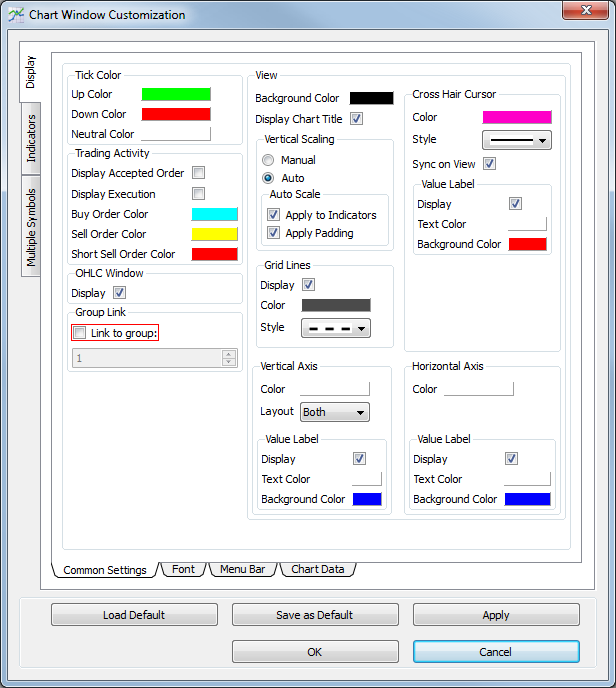Click the Load Default button
Viewport: 616px width, 688px height.
tap(134, 615)
